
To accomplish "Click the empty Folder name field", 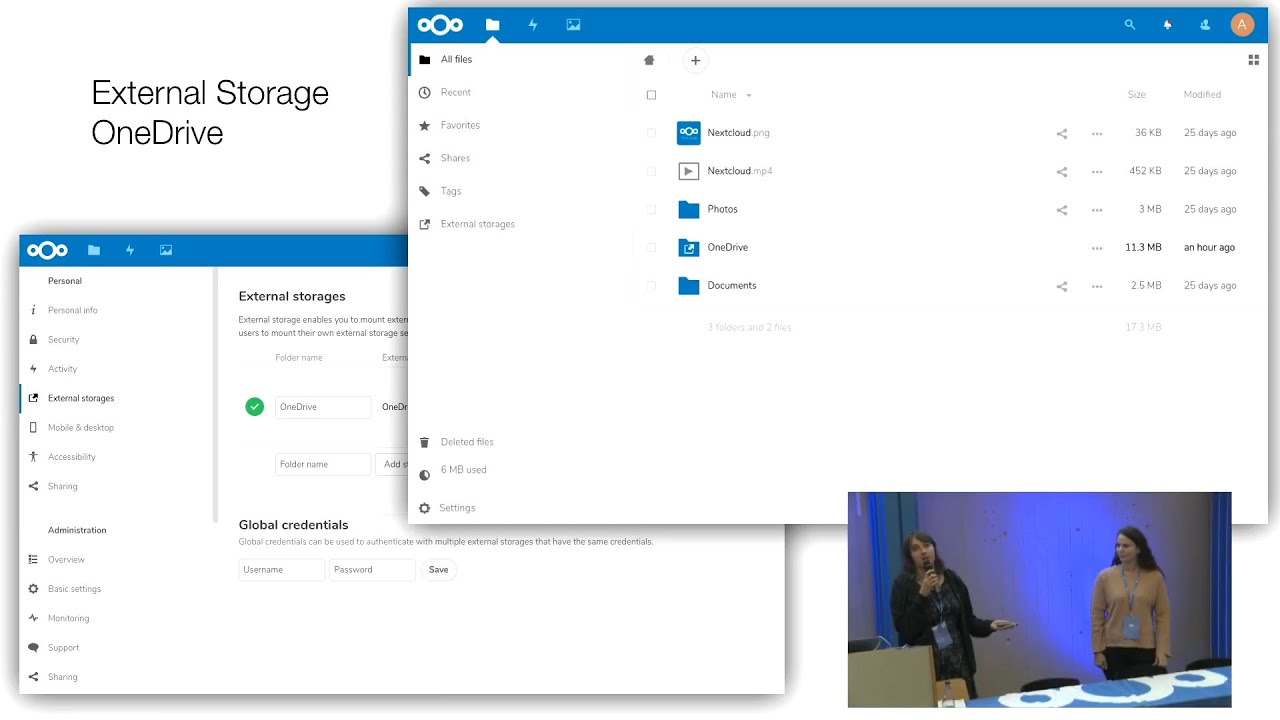I will (323, 464).
